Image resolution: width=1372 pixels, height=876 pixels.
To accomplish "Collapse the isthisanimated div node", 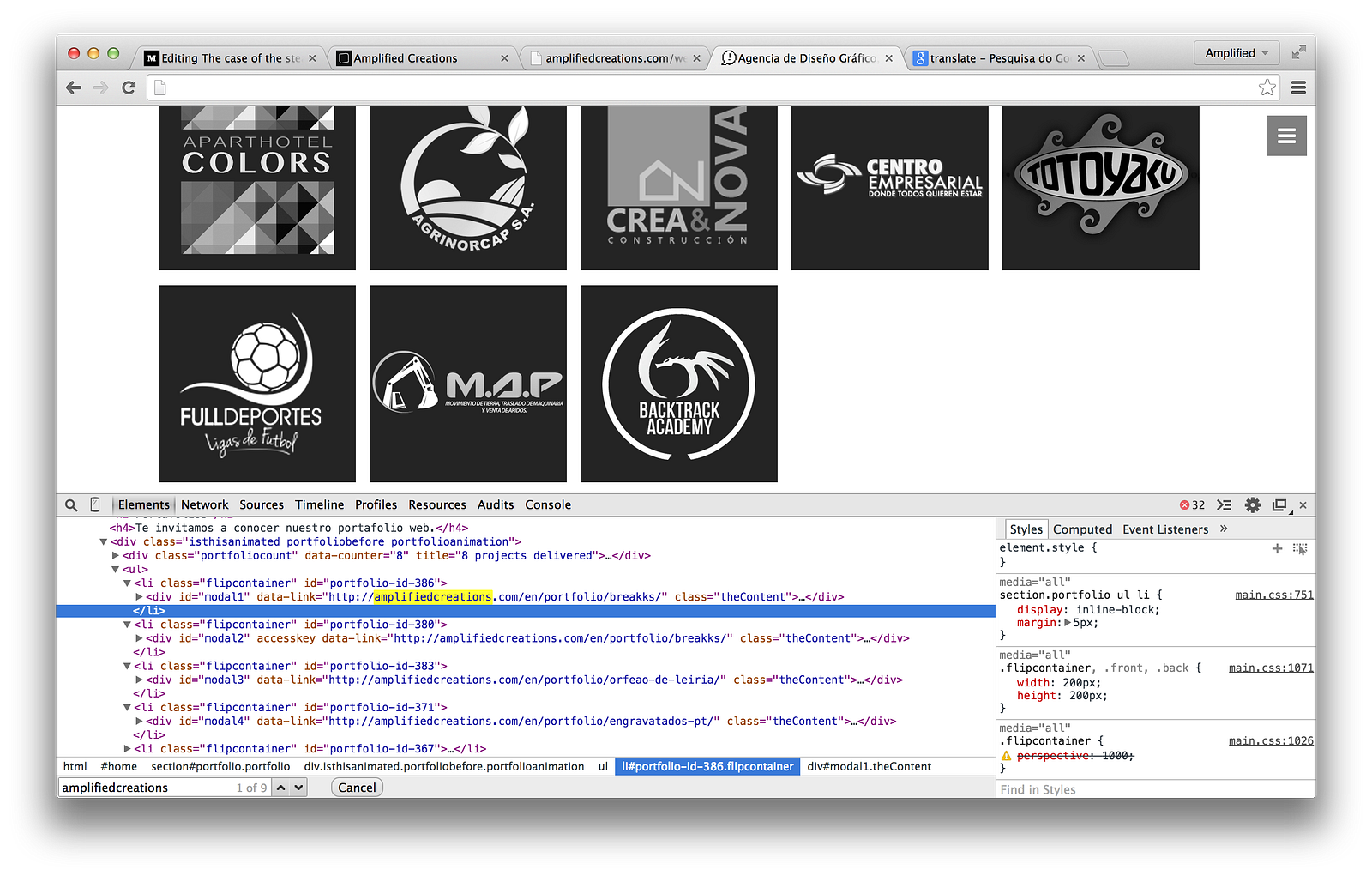I will coord(103,542).
